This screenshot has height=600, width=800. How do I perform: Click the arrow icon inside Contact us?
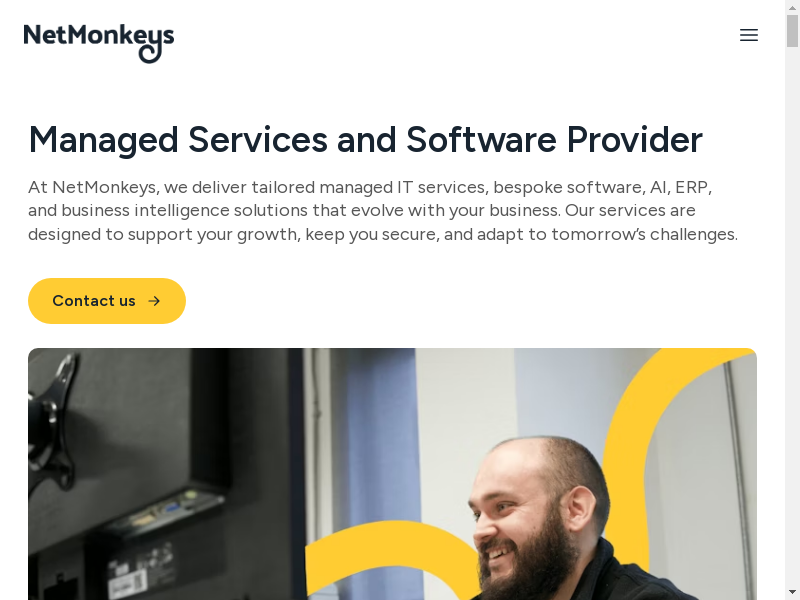(x=154, y=301)
